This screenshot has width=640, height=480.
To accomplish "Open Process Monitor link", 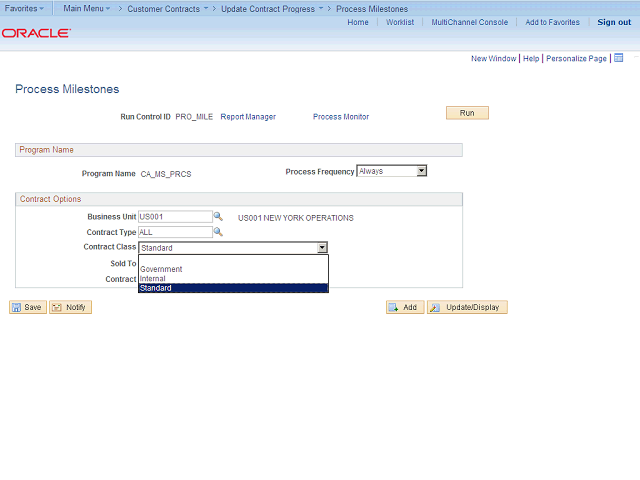I will point(341,117).
